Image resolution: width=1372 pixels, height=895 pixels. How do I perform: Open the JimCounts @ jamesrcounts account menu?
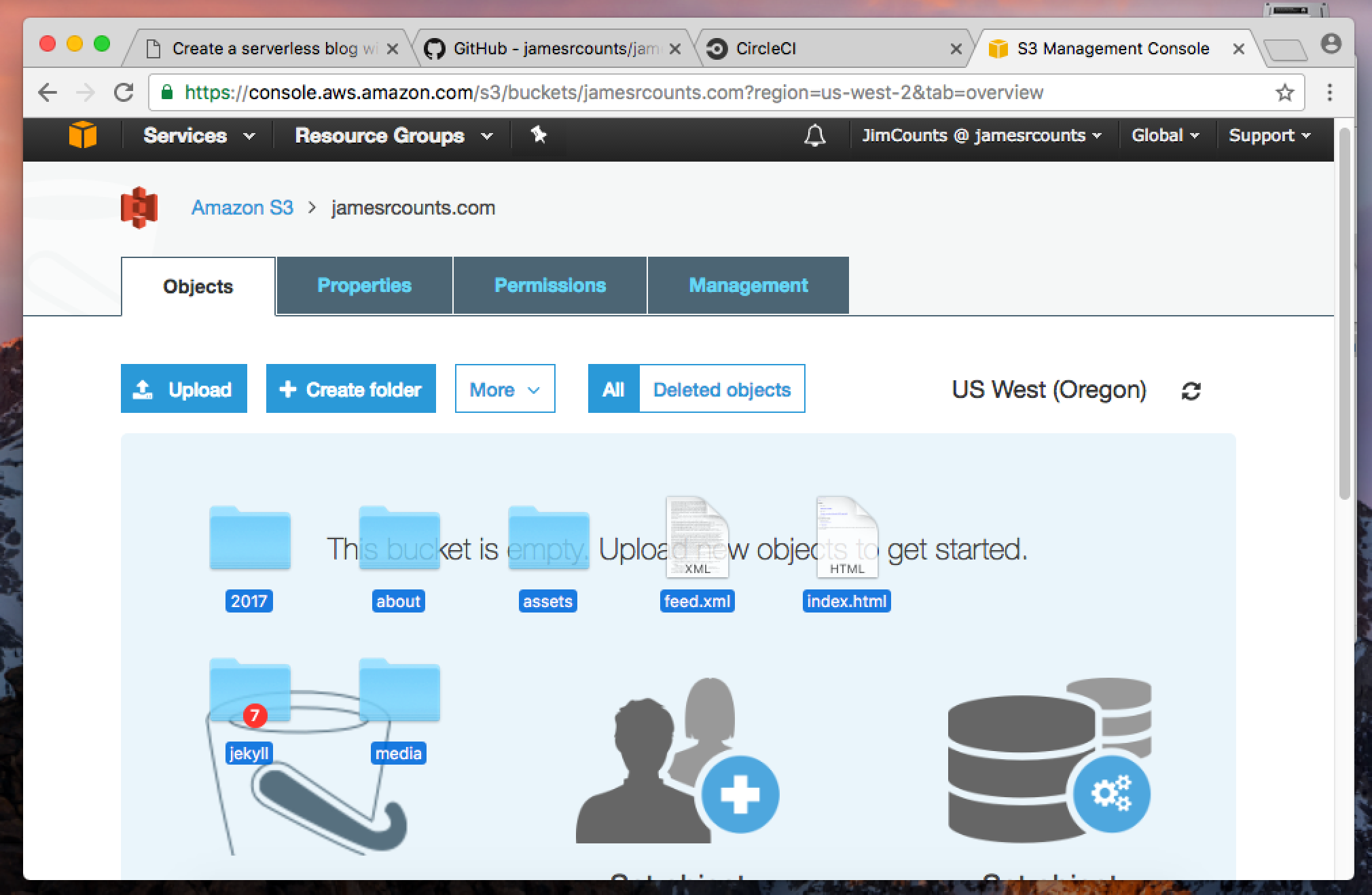click(981, 135)
